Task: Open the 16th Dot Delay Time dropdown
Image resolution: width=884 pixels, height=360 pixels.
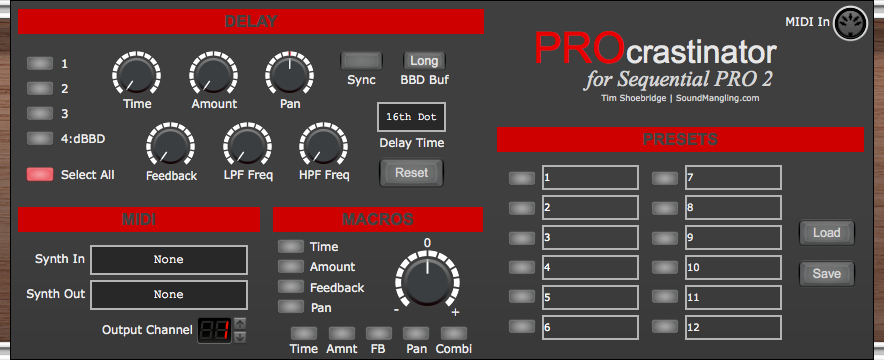Action: point(412,117)
